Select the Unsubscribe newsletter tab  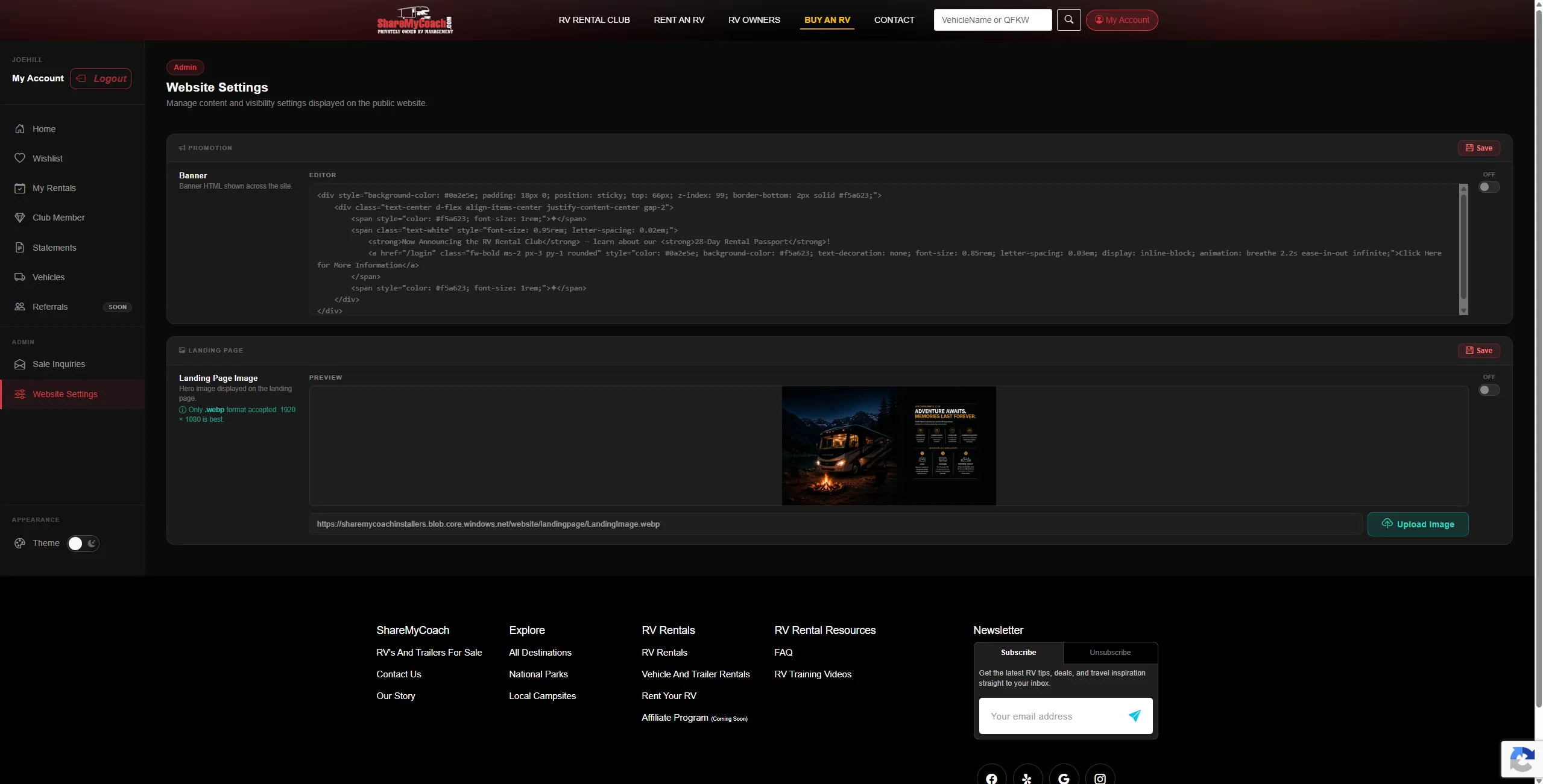[x=1110, y=653]
